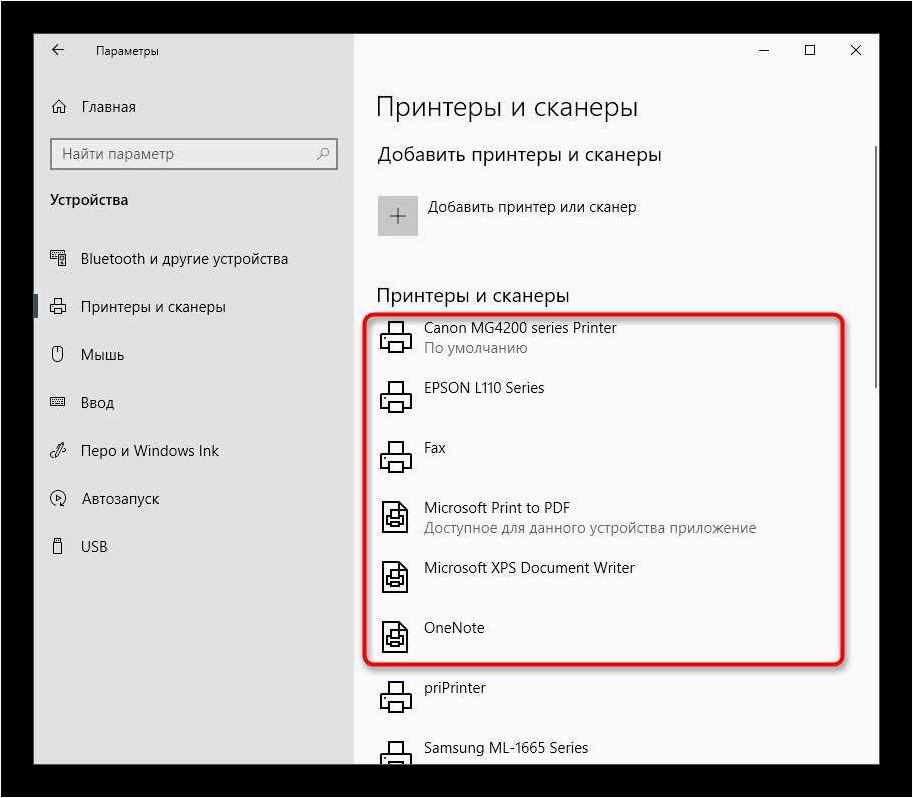
Task: Click the Canon MG4200 printer icon
Action: coord(396,337)
